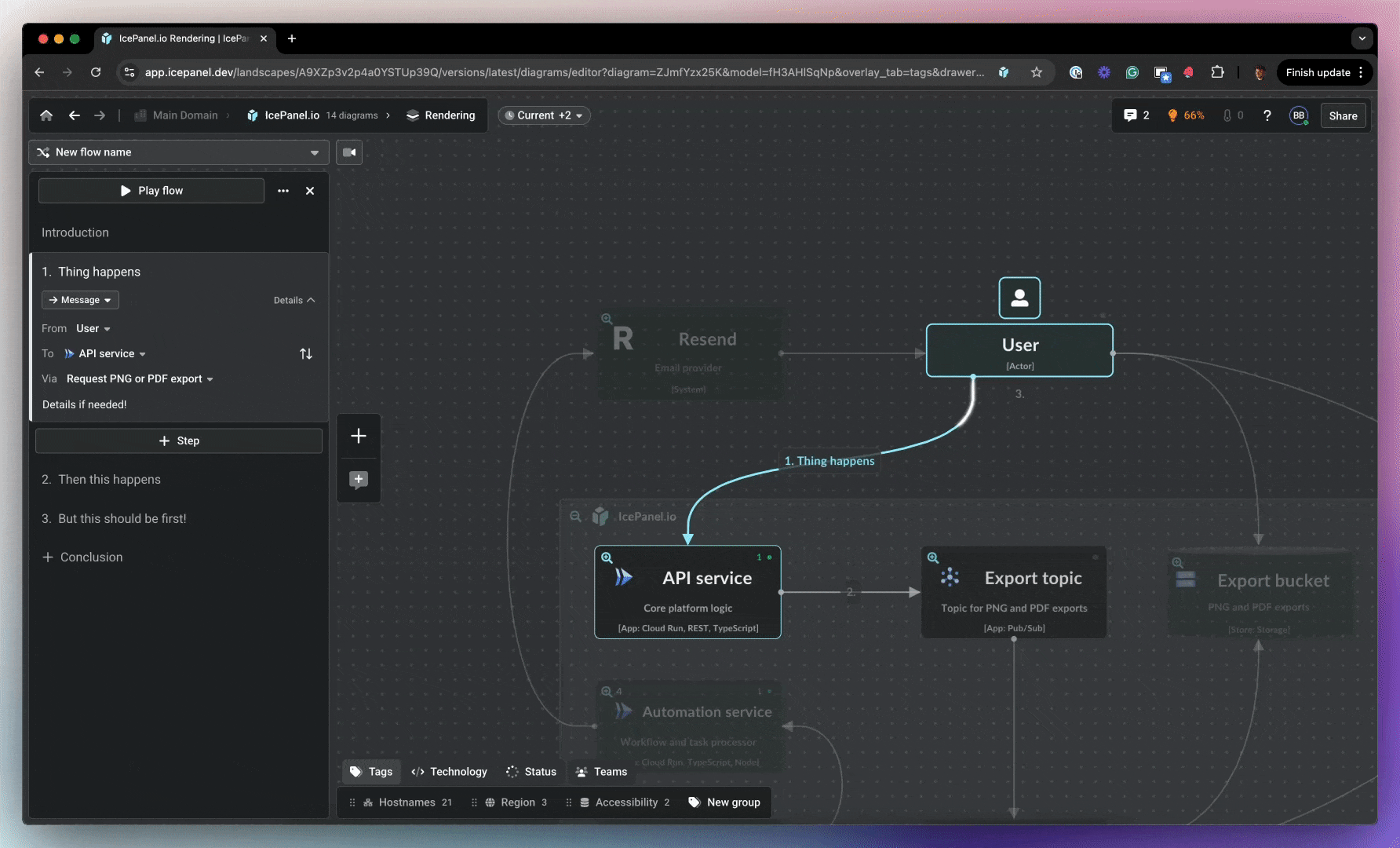Expand the New flow name selector
The image size is (1400, 848).
pos(179,152)
